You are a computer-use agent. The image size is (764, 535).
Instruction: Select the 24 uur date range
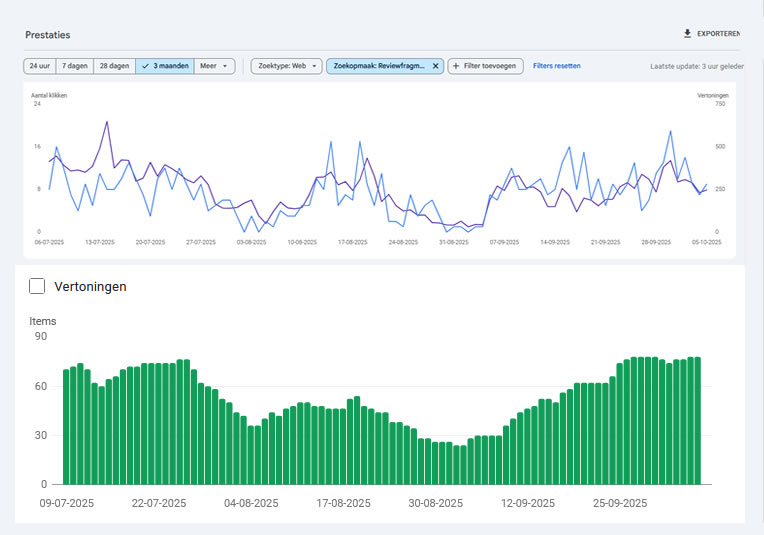(39, 66)
